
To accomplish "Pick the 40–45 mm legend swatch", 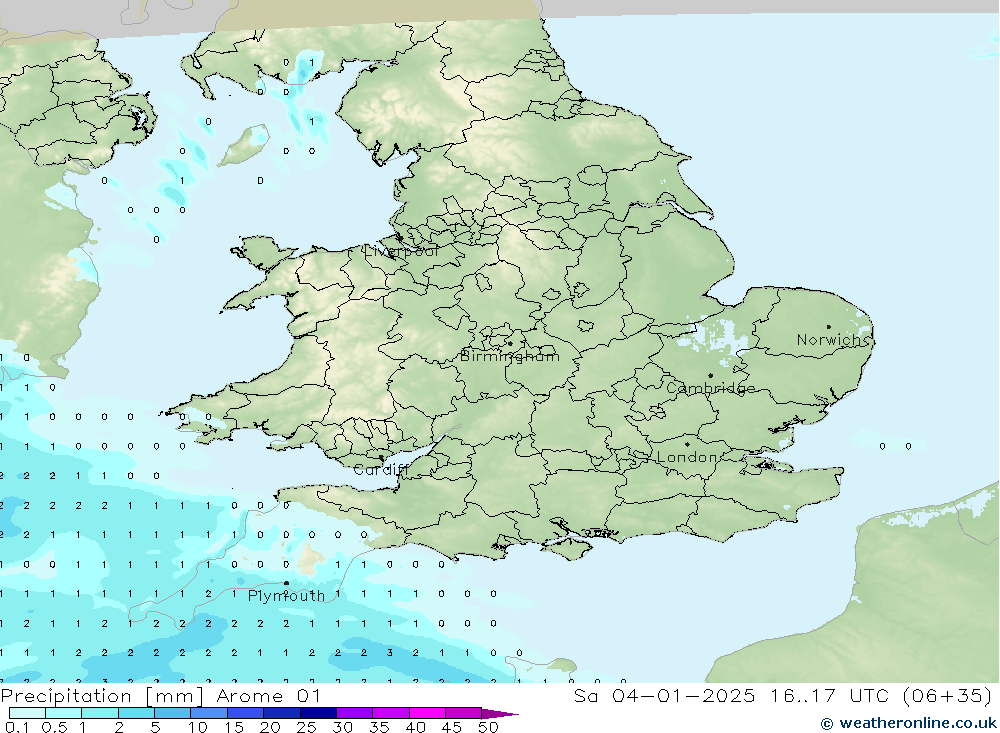I will tap(427, 713).
